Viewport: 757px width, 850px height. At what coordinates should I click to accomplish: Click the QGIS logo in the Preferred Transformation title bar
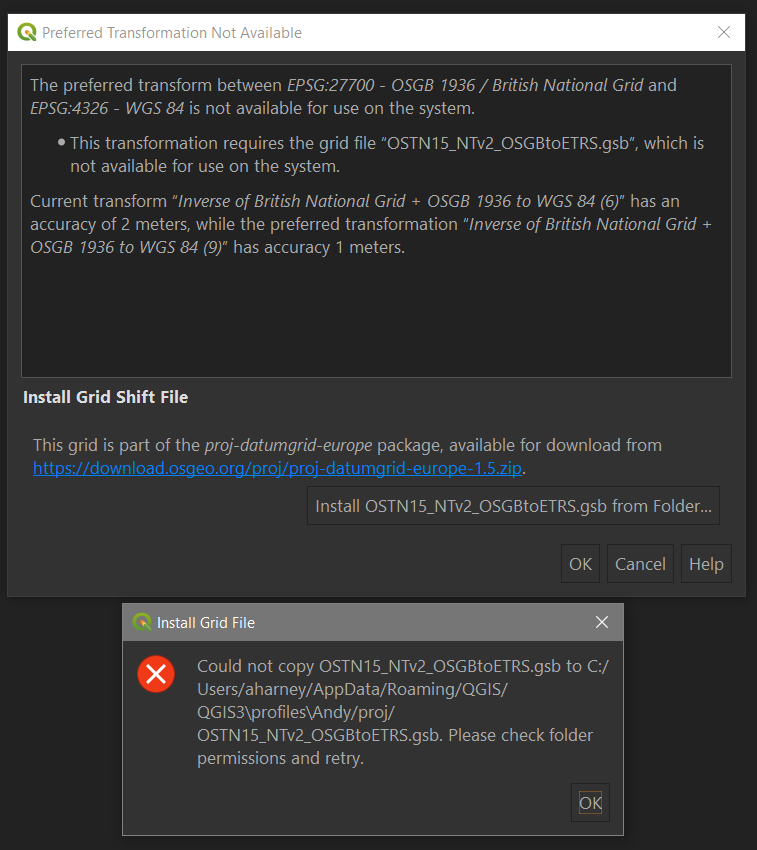(x=27, y=33)
